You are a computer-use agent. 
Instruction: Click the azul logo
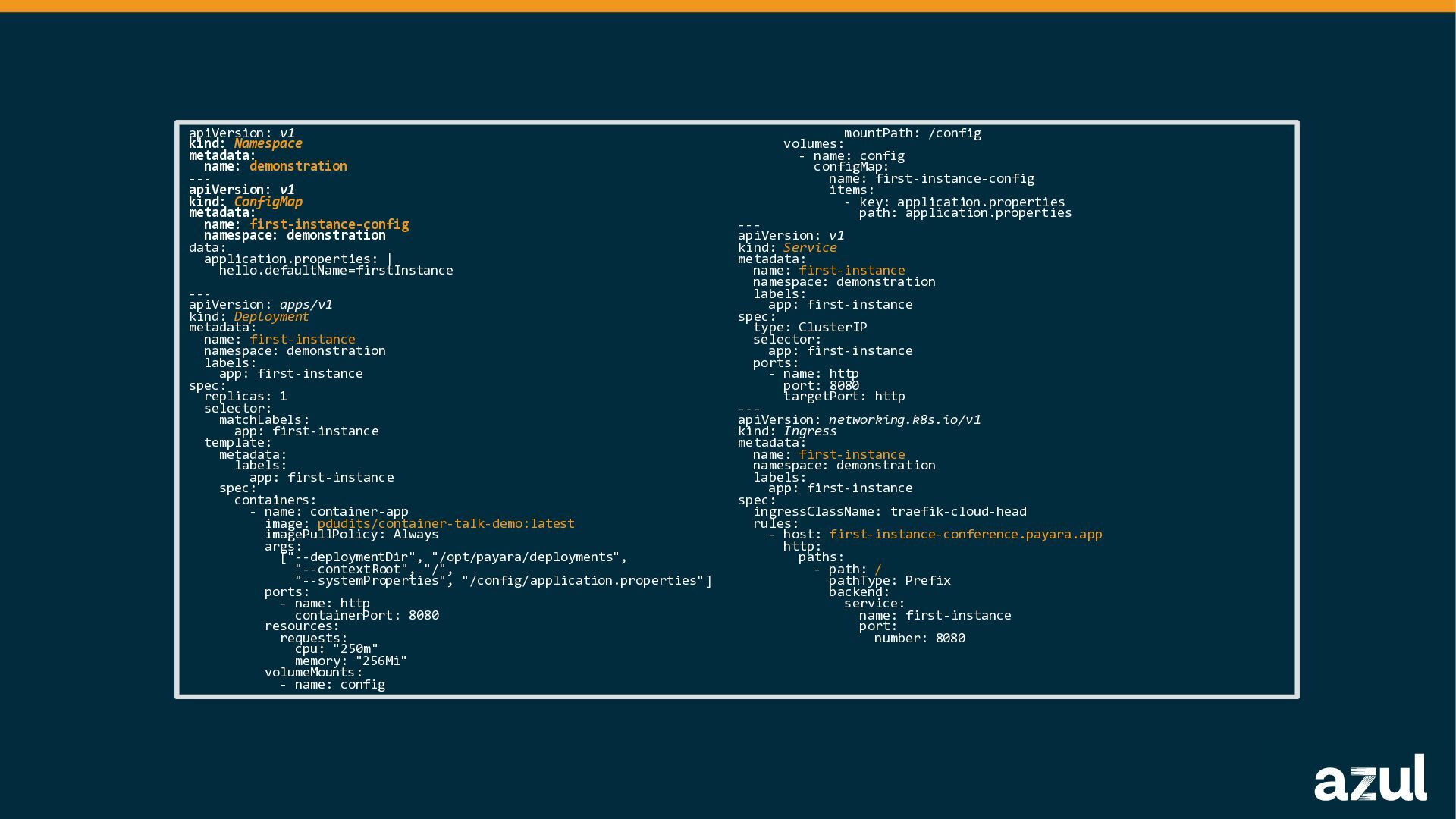pos(1370,779)
